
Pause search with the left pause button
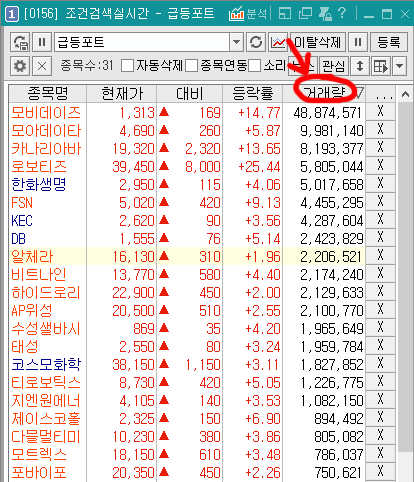[x=42, y=42]
